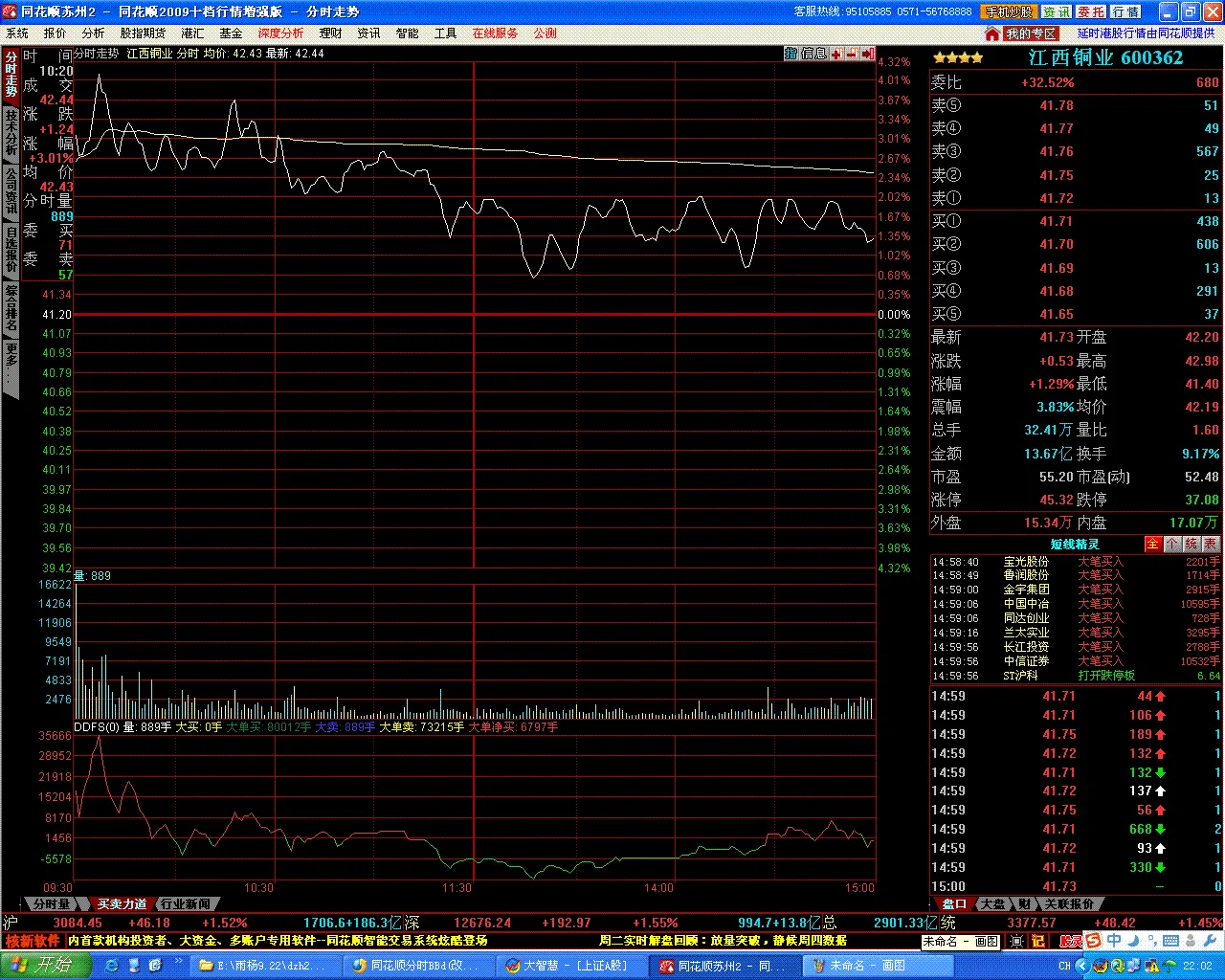
Task: Click the red minus icon beside 信息
Action: (x=852, y=54)
